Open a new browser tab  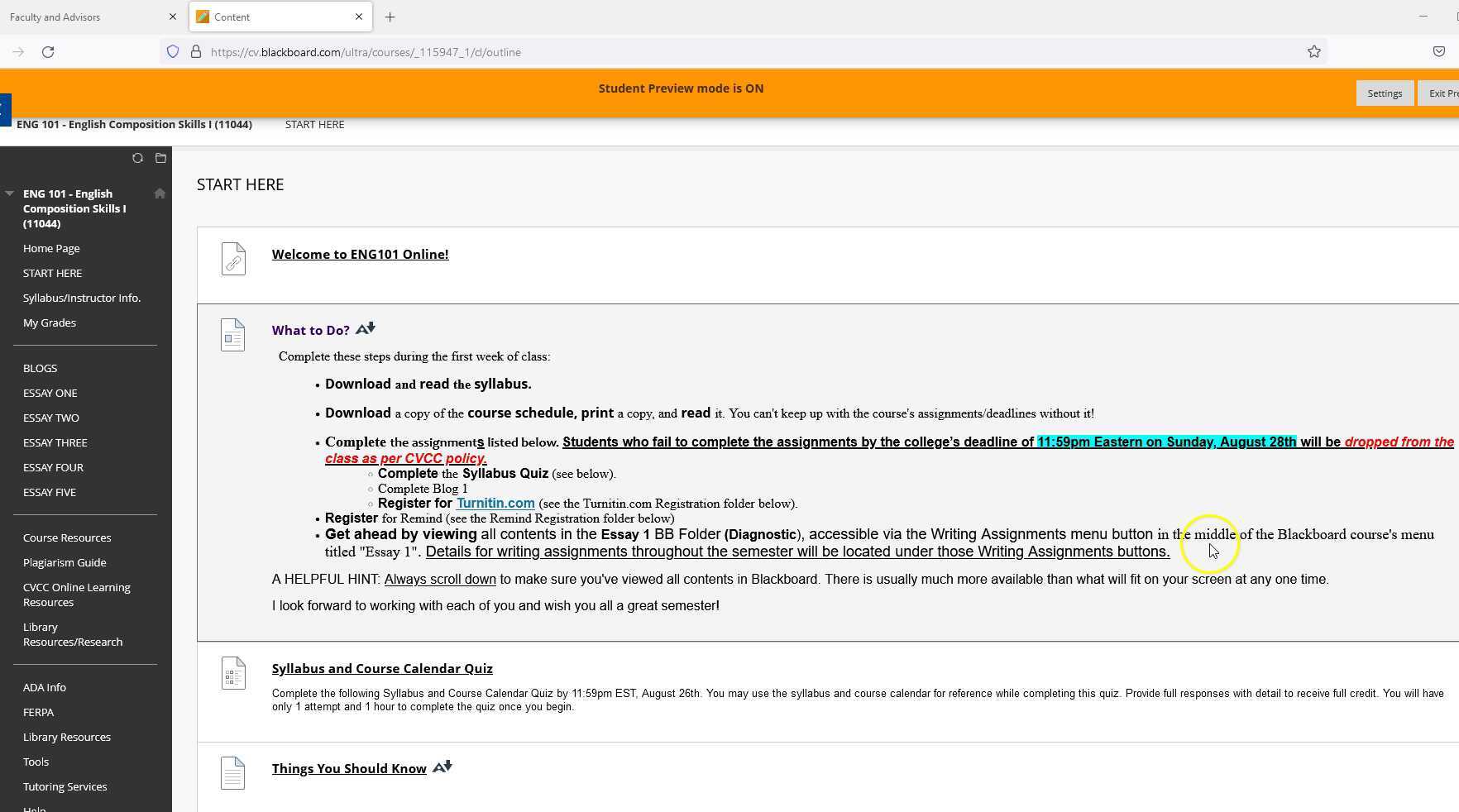pos(390,17)
